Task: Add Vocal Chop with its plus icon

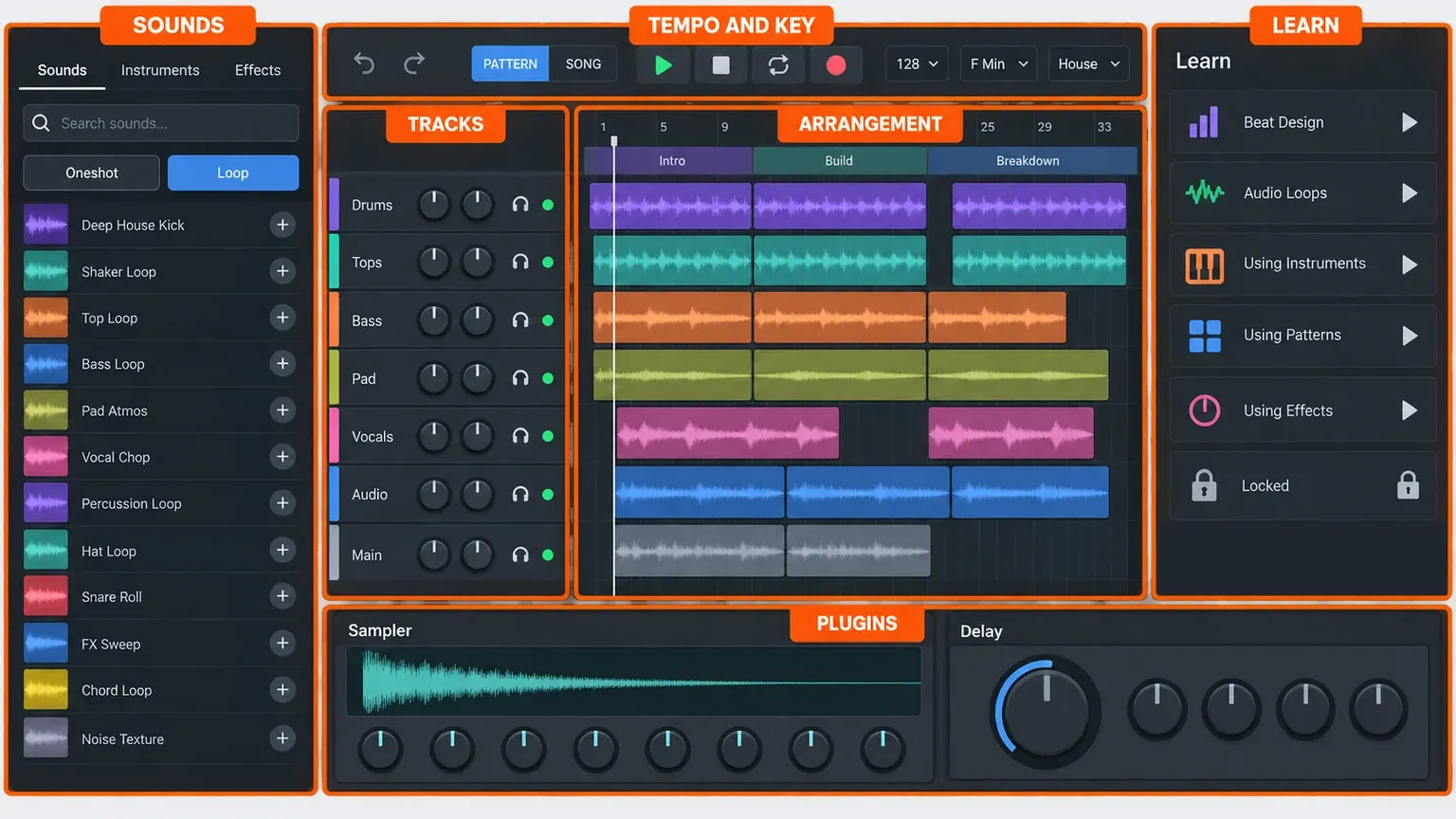Action: pyautogui.click(x=282, y=457)
